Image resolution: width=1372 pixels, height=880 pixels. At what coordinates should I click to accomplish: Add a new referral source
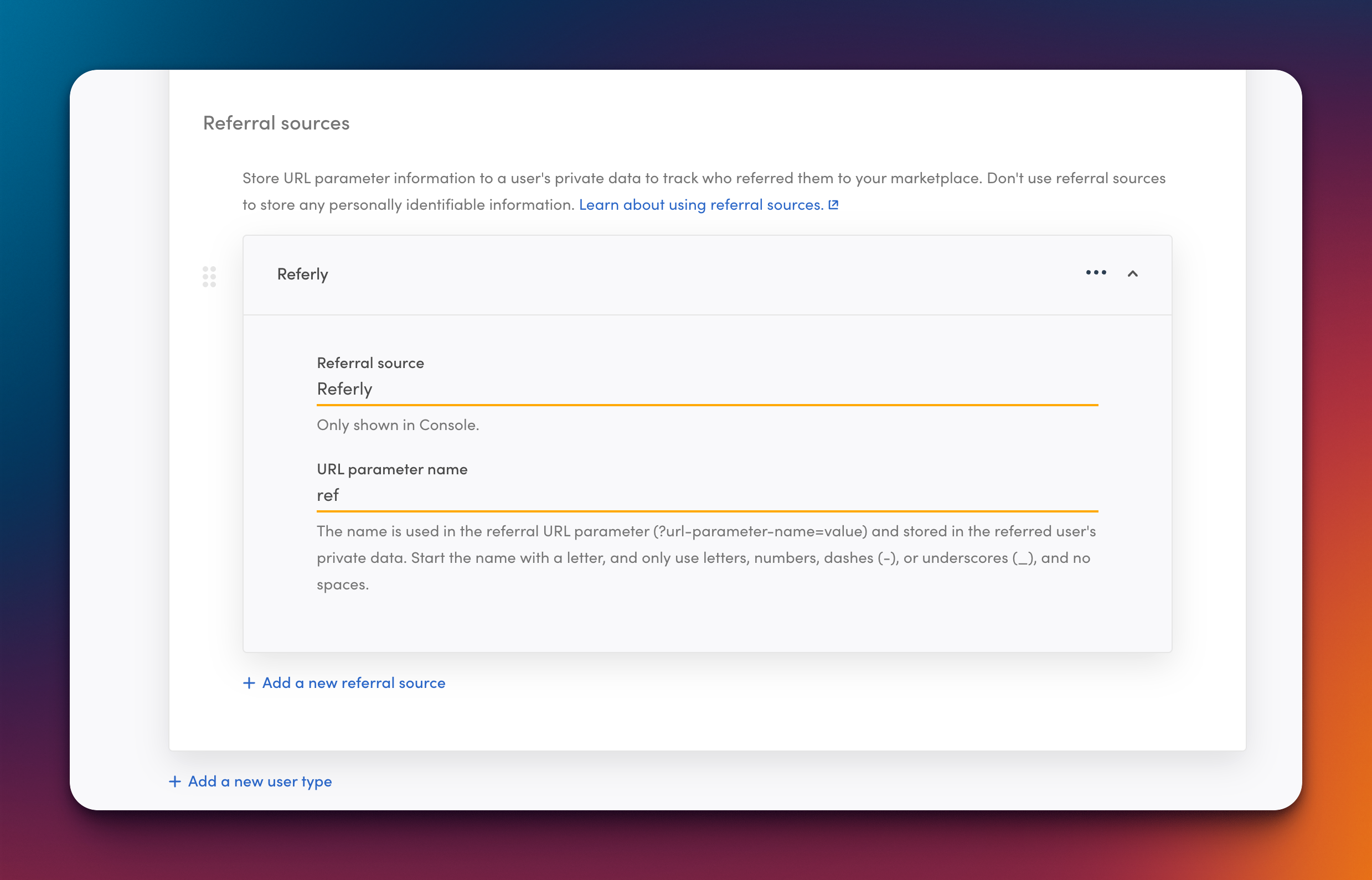pos(344,683)
